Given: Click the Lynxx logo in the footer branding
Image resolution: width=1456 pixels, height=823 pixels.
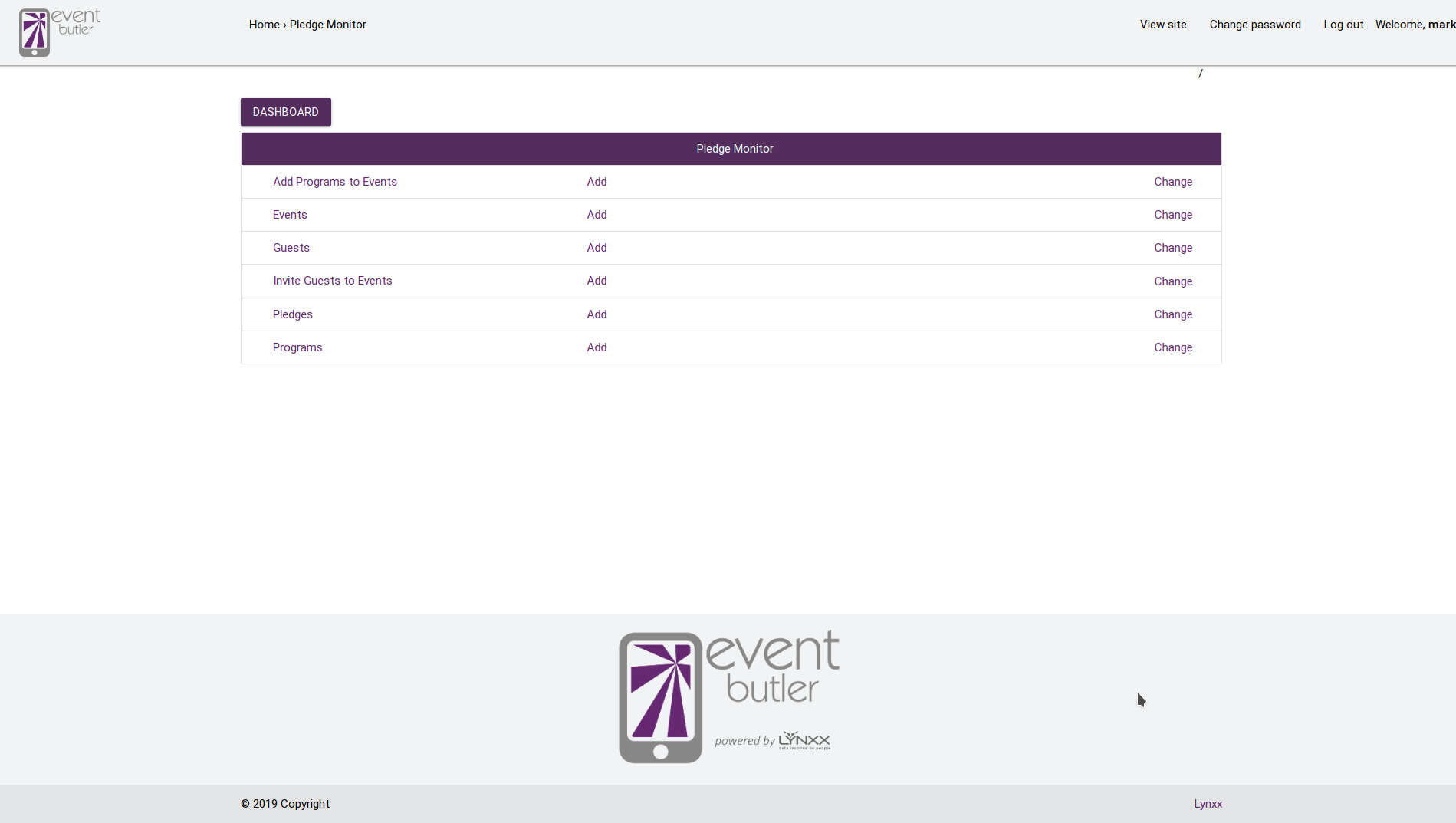Looking at the screenshot, I should (802, 740).
